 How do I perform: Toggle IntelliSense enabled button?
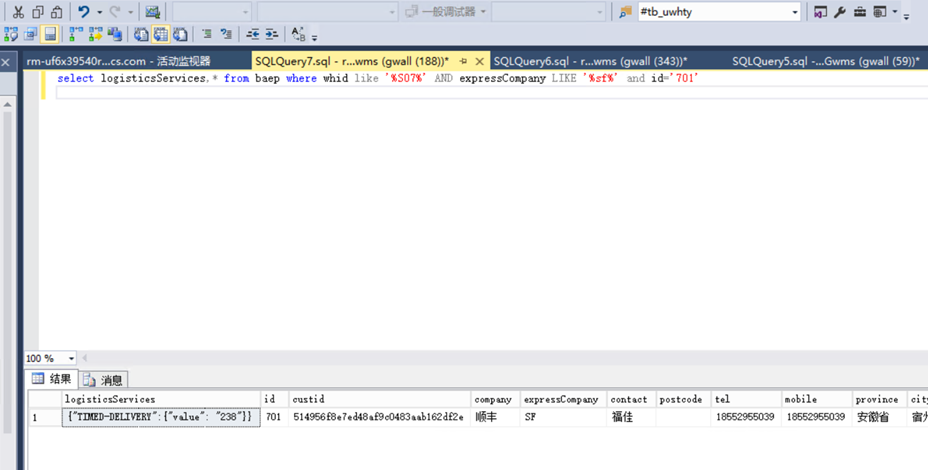point(50,34)
